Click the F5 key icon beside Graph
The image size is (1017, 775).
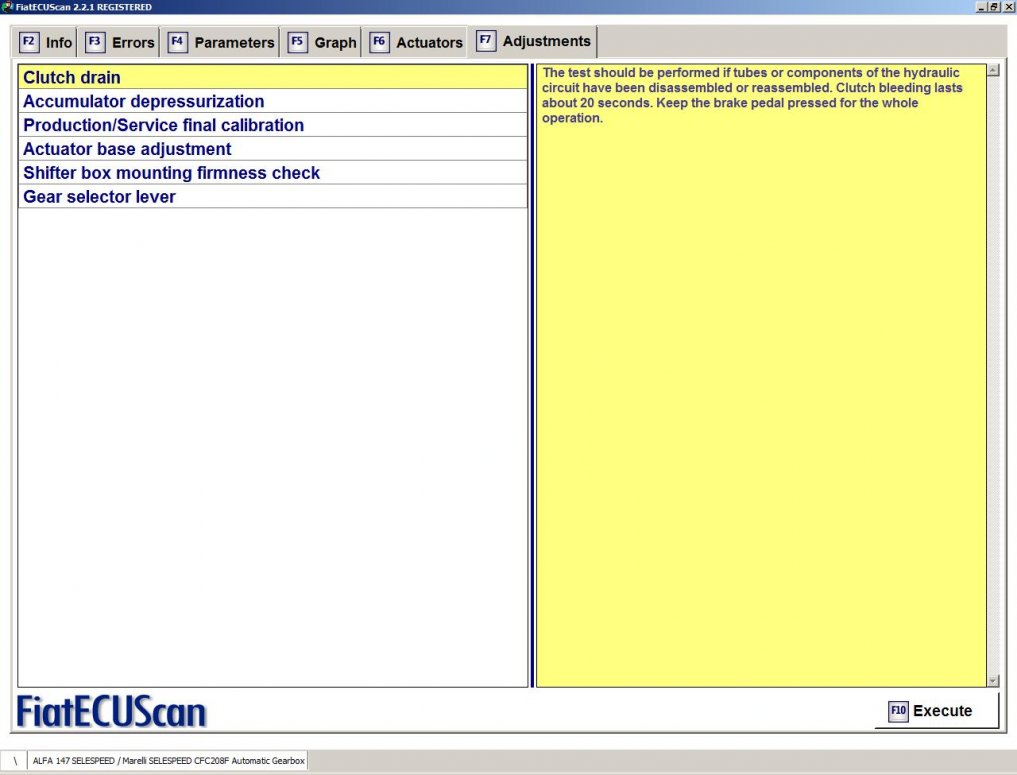297,42
